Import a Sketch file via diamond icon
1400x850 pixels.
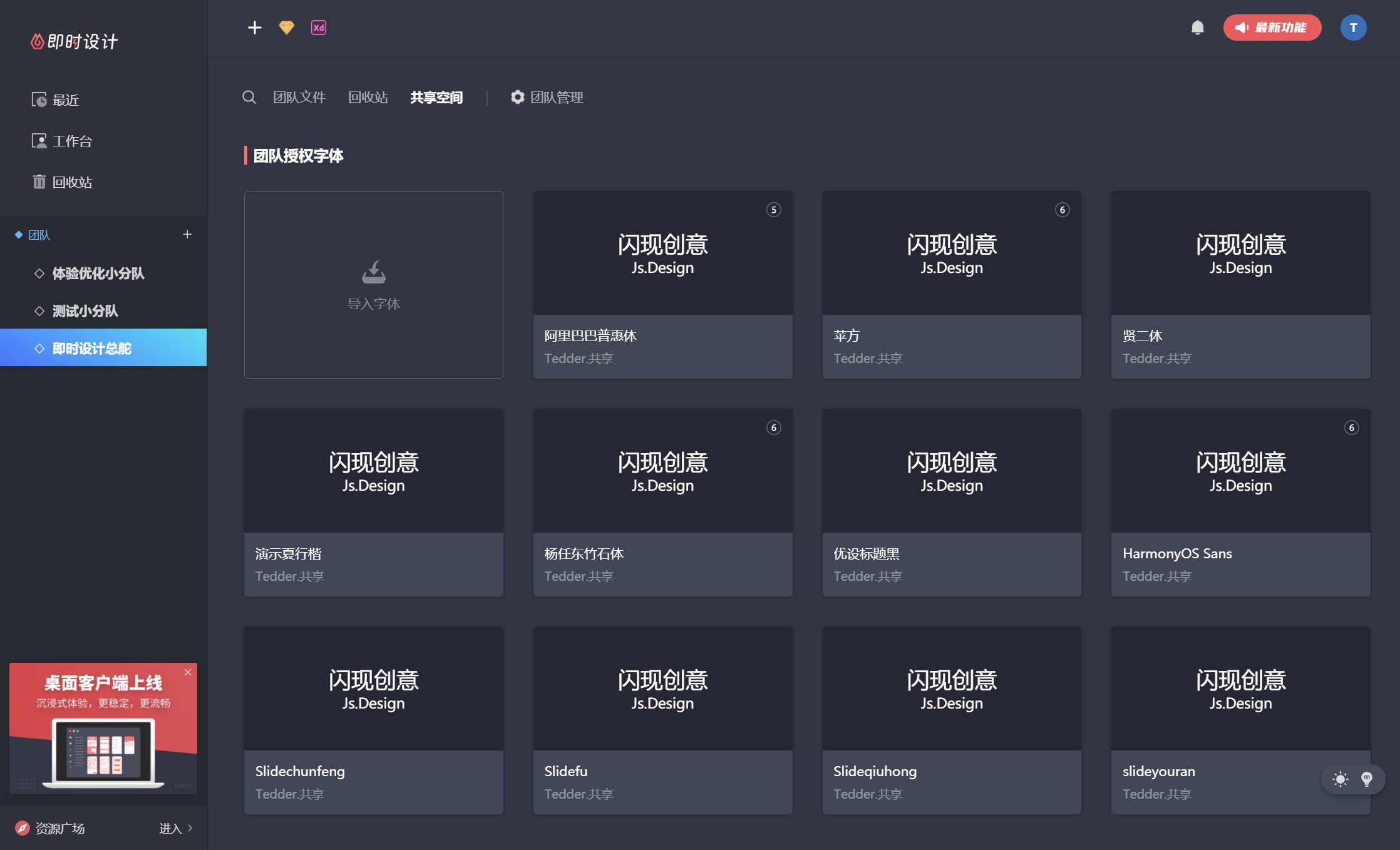pos(286,28)
